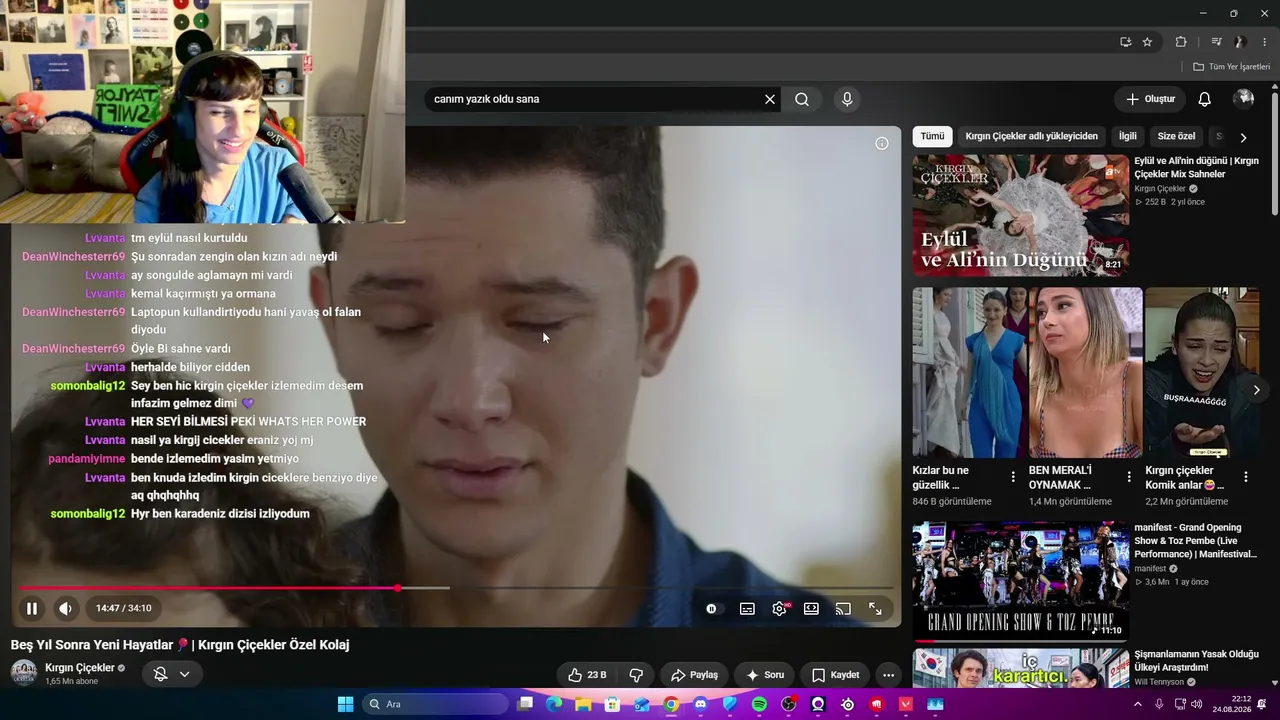Open Microsoft Edge from taskbar
The width and height of the screenshot is (1280, 720).
click(x=554, y=704)
